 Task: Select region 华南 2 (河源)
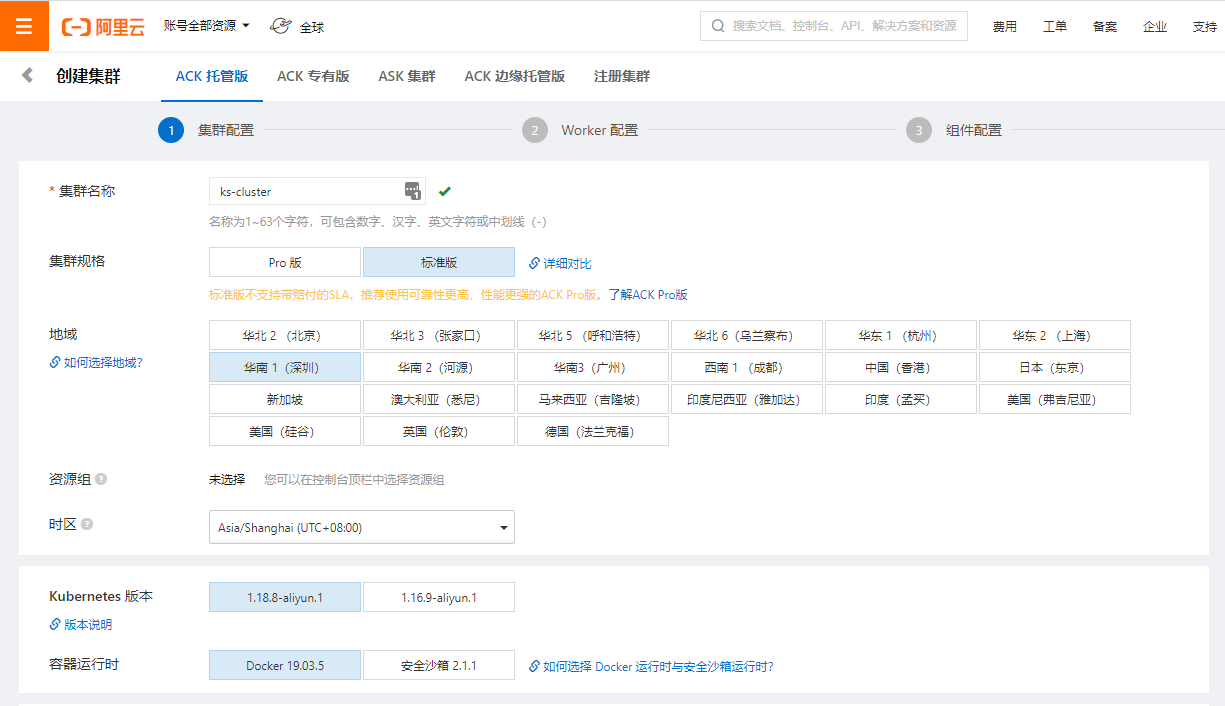(x=439, y=367)
